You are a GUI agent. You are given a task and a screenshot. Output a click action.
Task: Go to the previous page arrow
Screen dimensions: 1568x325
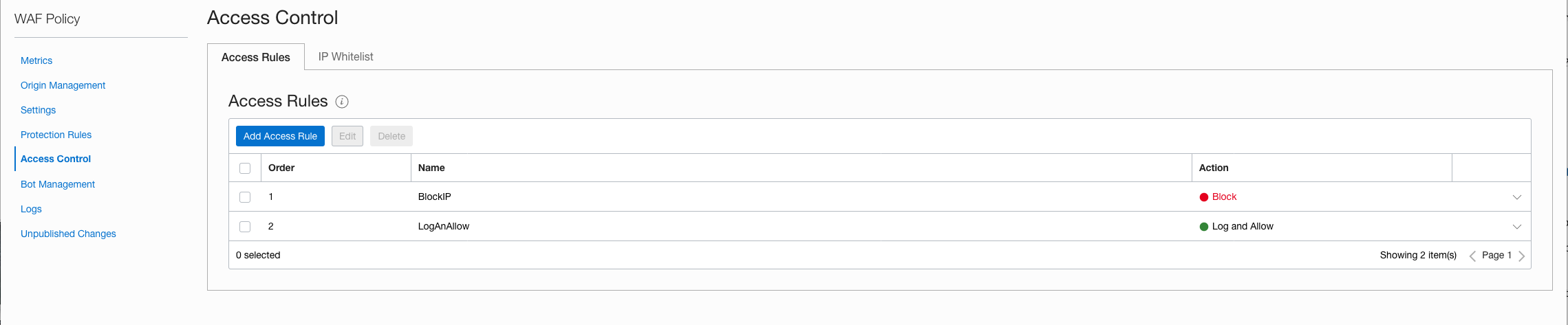coord(1472,256)
